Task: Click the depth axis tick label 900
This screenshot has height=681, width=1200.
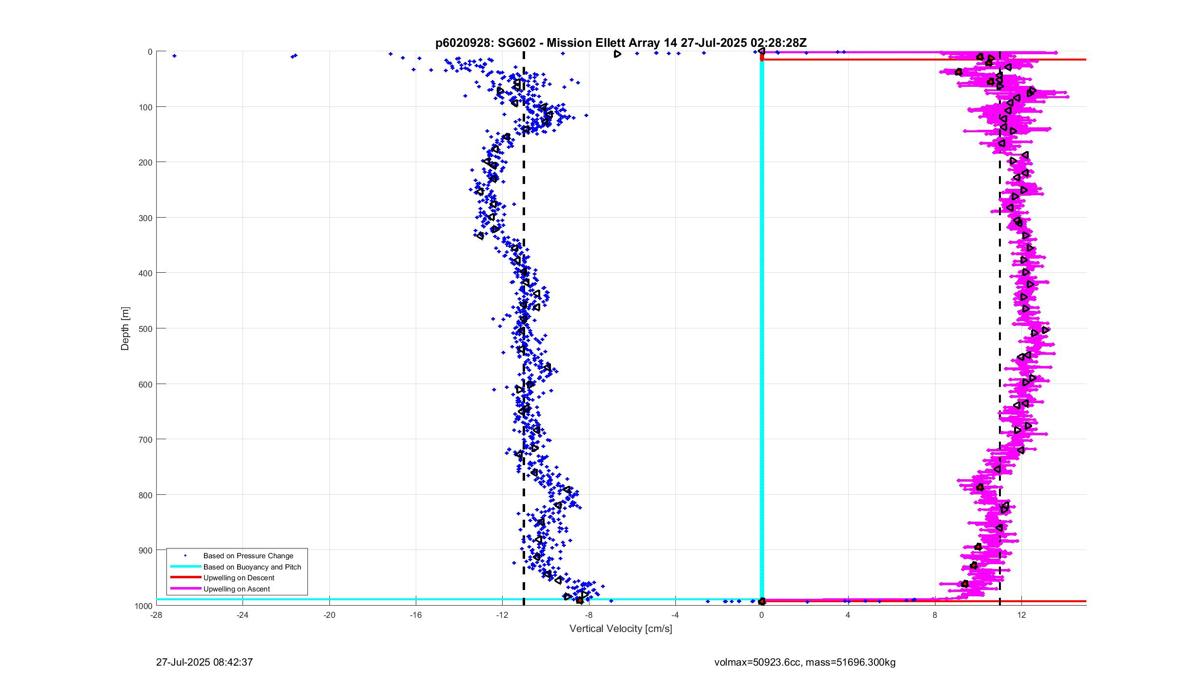Action: (145, 550)
